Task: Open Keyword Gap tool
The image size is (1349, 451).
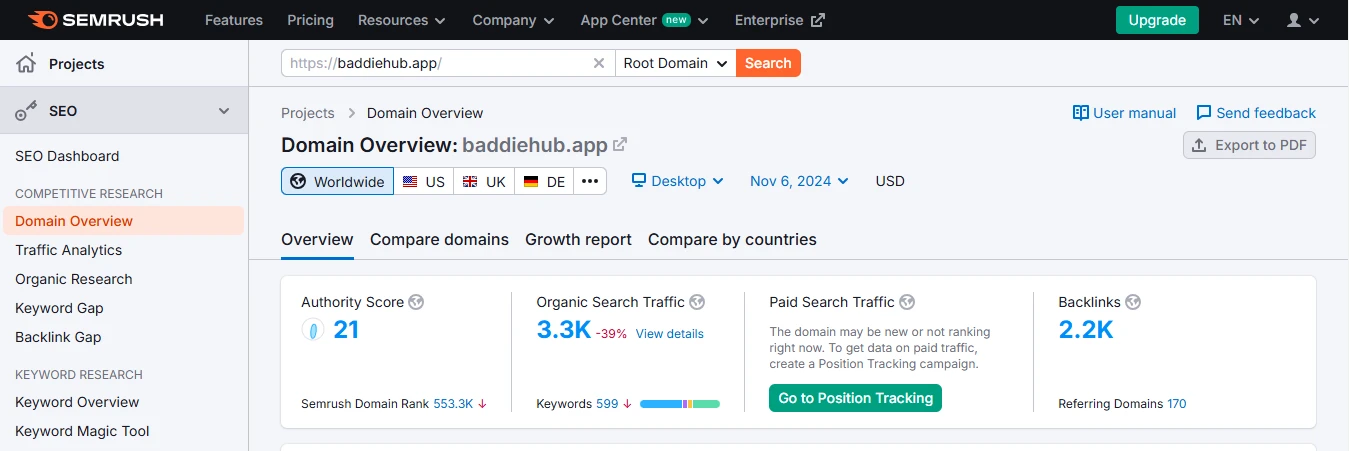Action: coord(59,308)
